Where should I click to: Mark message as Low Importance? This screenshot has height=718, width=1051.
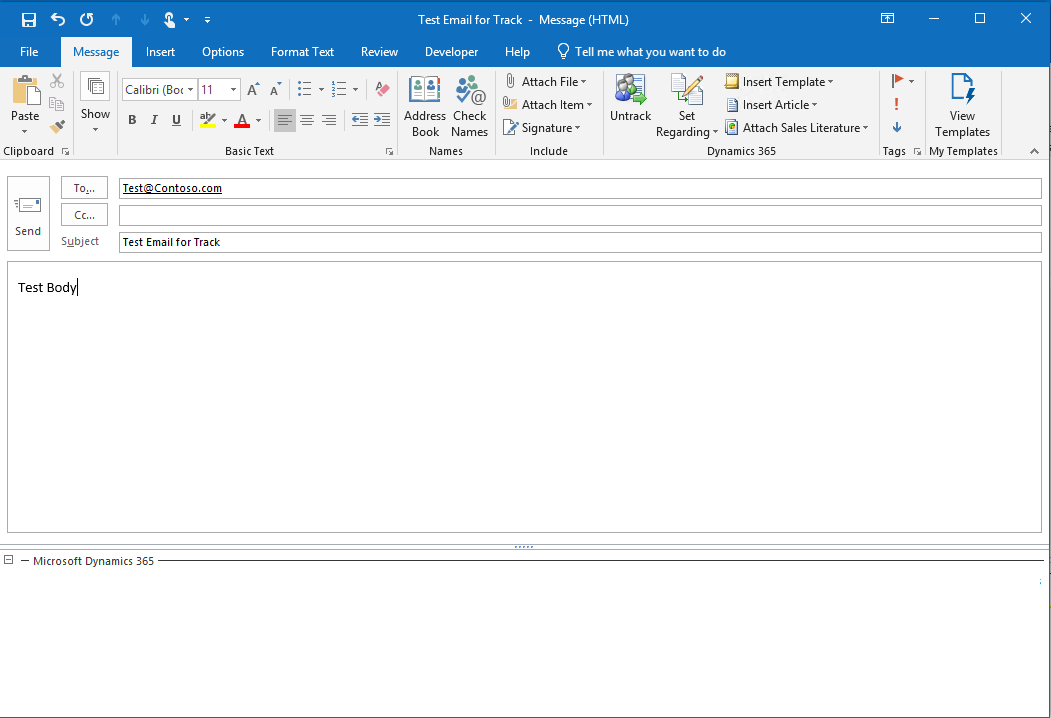[x=897, y=127]
